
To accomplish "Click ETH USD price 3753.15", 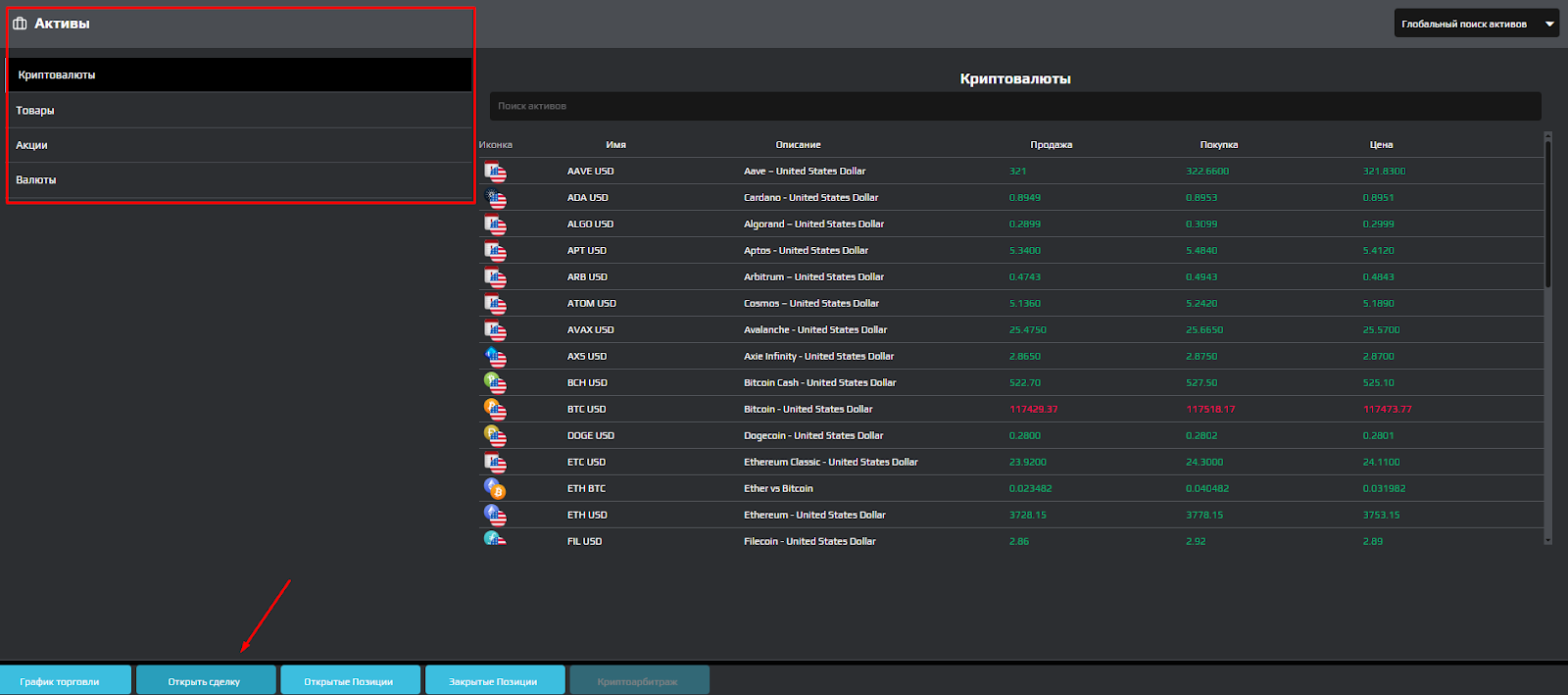I will (x=1381, y=516).
